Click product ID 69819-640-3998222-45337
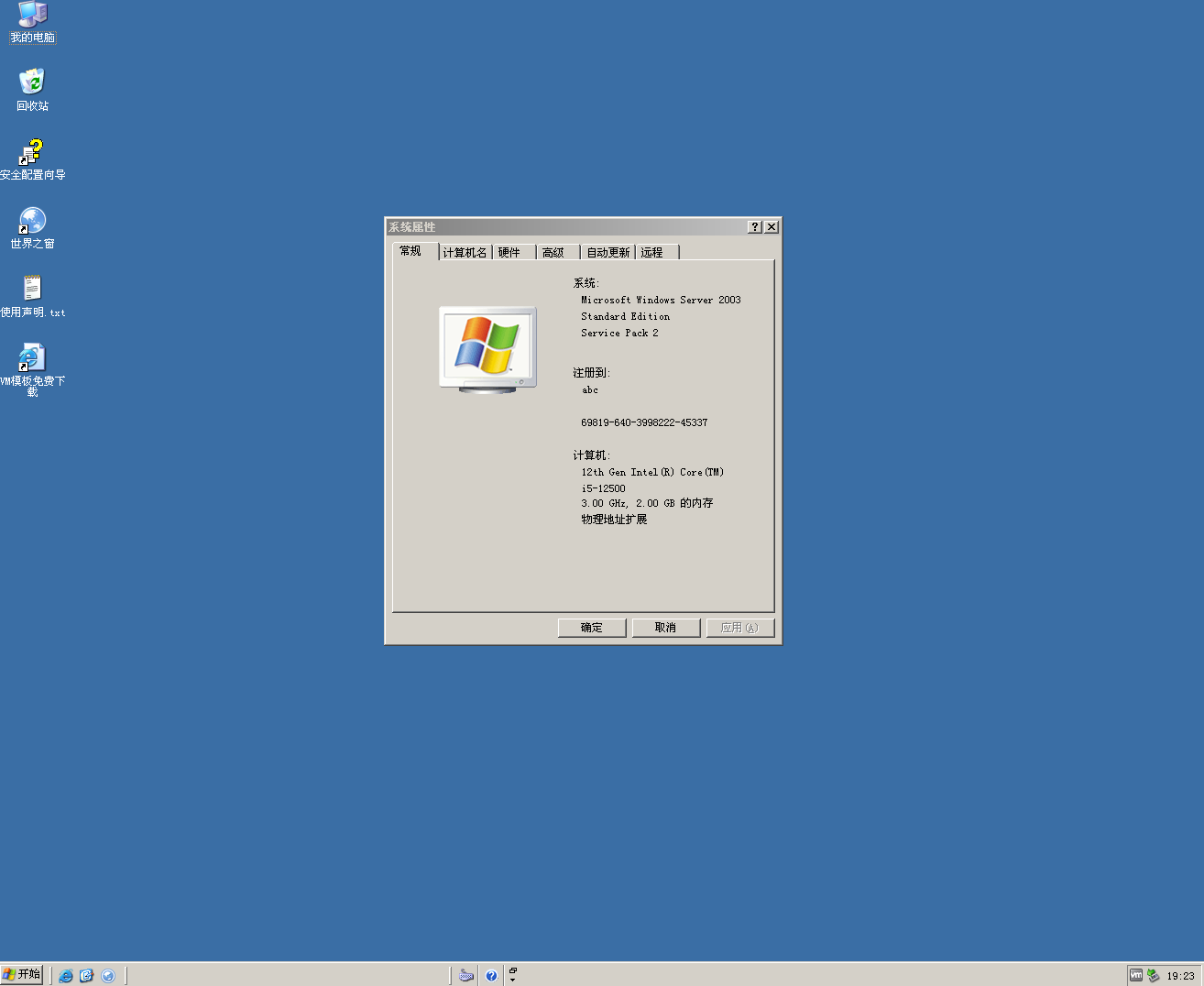This screenshot has height=986, width=1204. pyautogui.click(x=644, y=422)
